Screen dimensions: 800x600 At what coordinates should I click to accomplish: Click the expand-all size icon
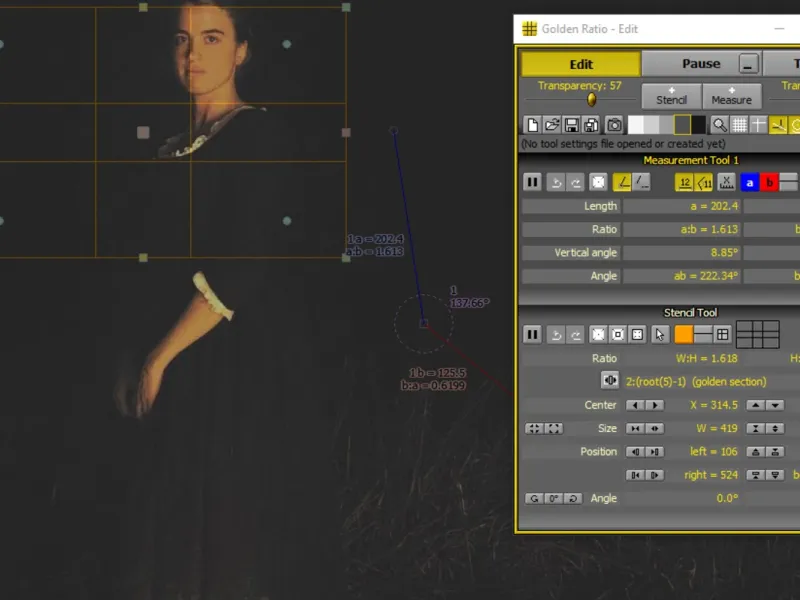(554, 429)
